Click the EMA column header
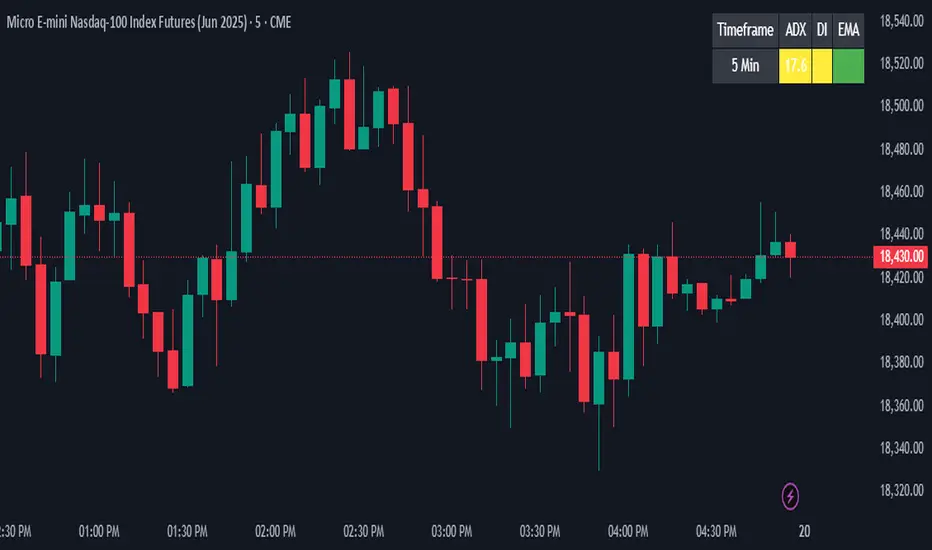The image size is (932, 550). pyautogui.click(x=848, y=30)
